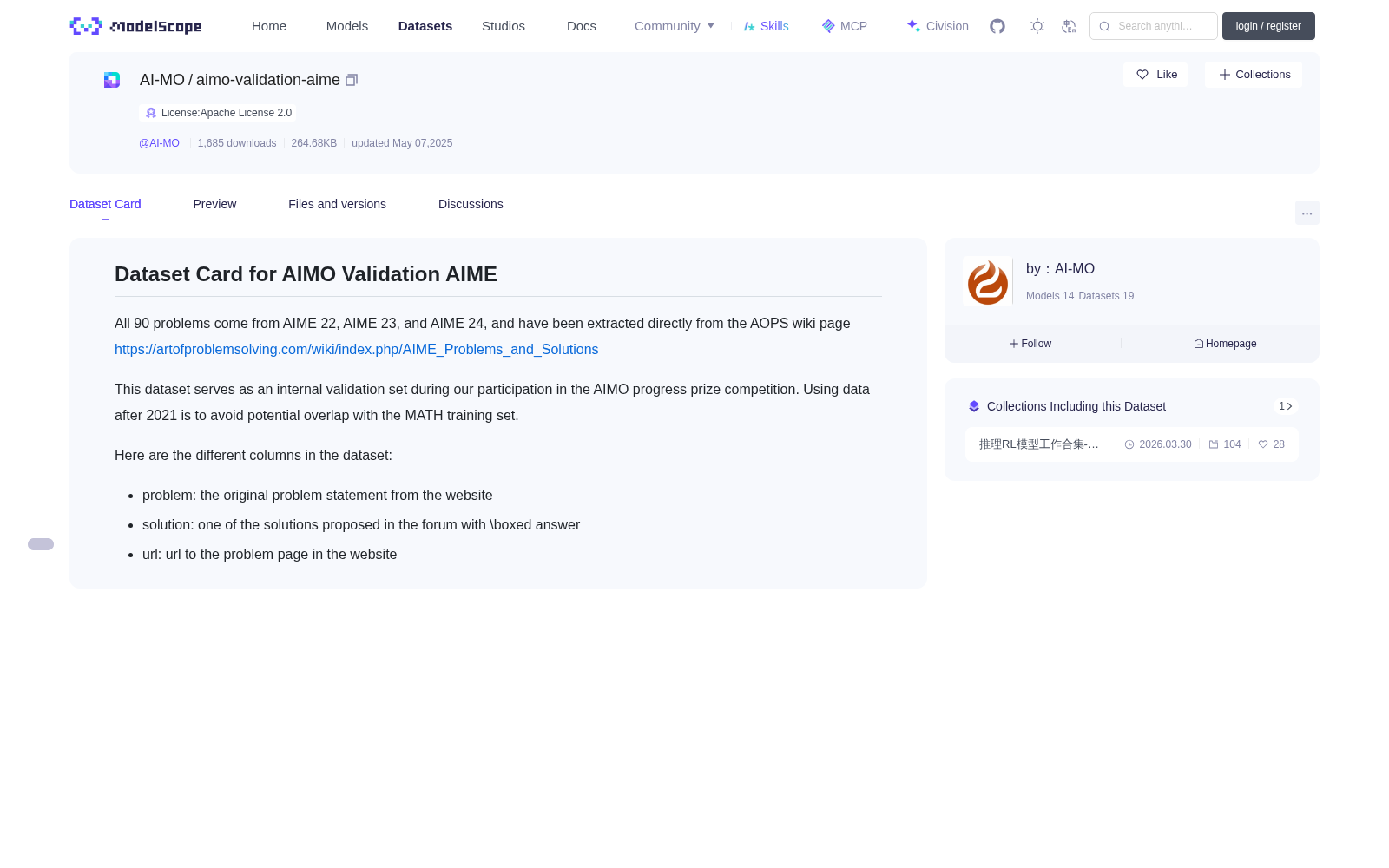Open the MCP nav link

(844, 26)
